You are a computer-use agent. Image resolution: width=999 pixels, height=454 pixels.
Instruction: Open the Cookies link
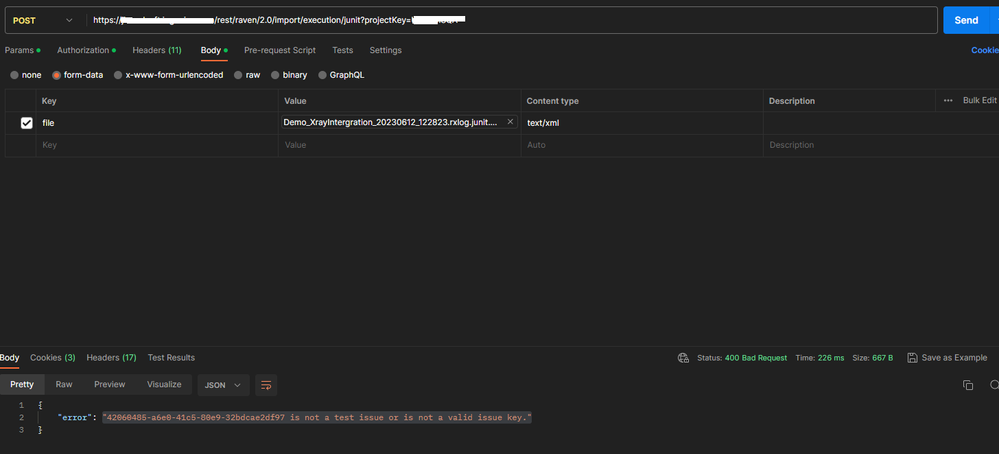click(985, 50)
